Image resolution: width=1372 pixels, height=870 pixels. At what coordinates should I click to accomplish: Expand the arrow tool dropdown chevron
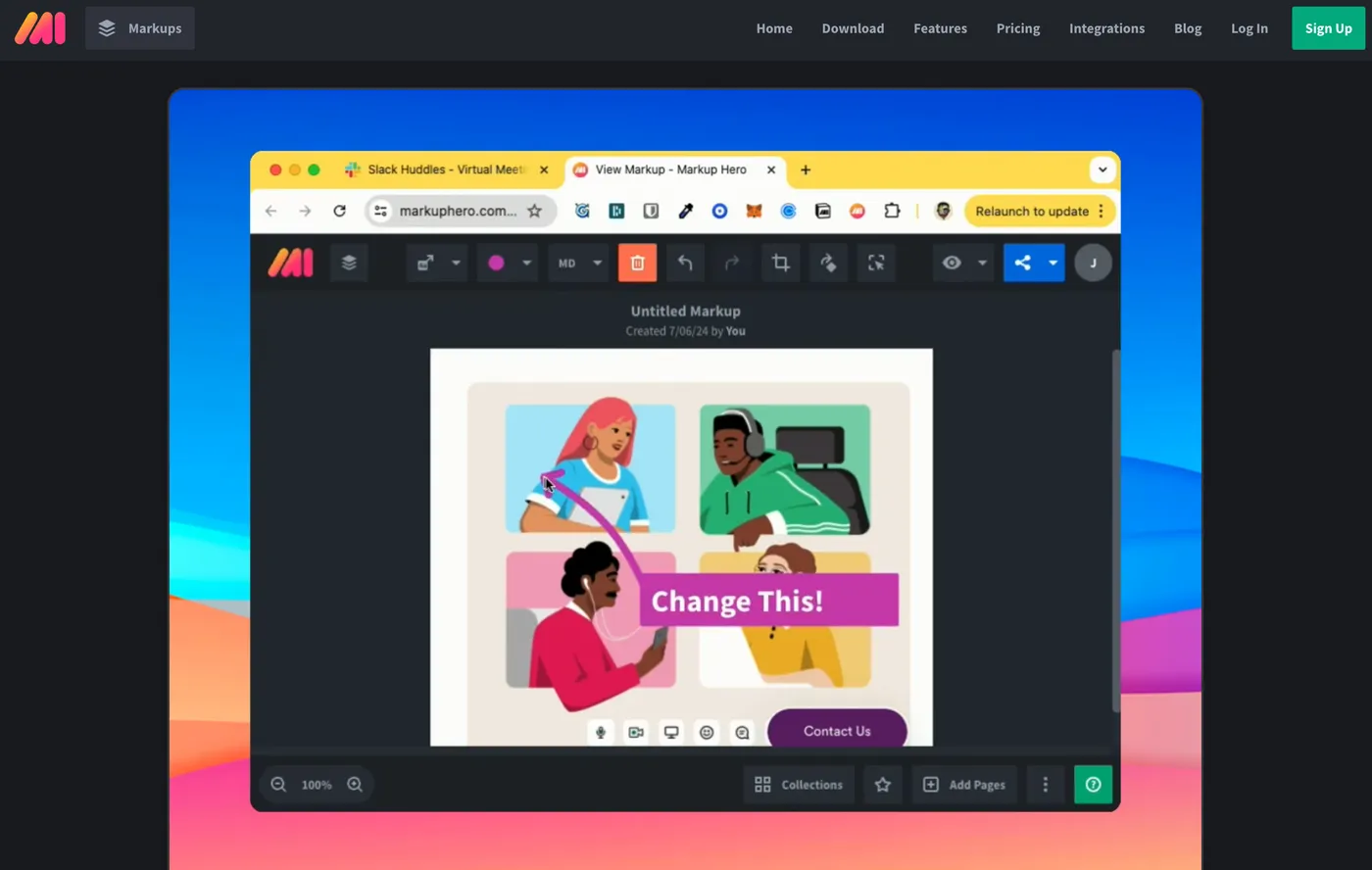click(456, 263)
